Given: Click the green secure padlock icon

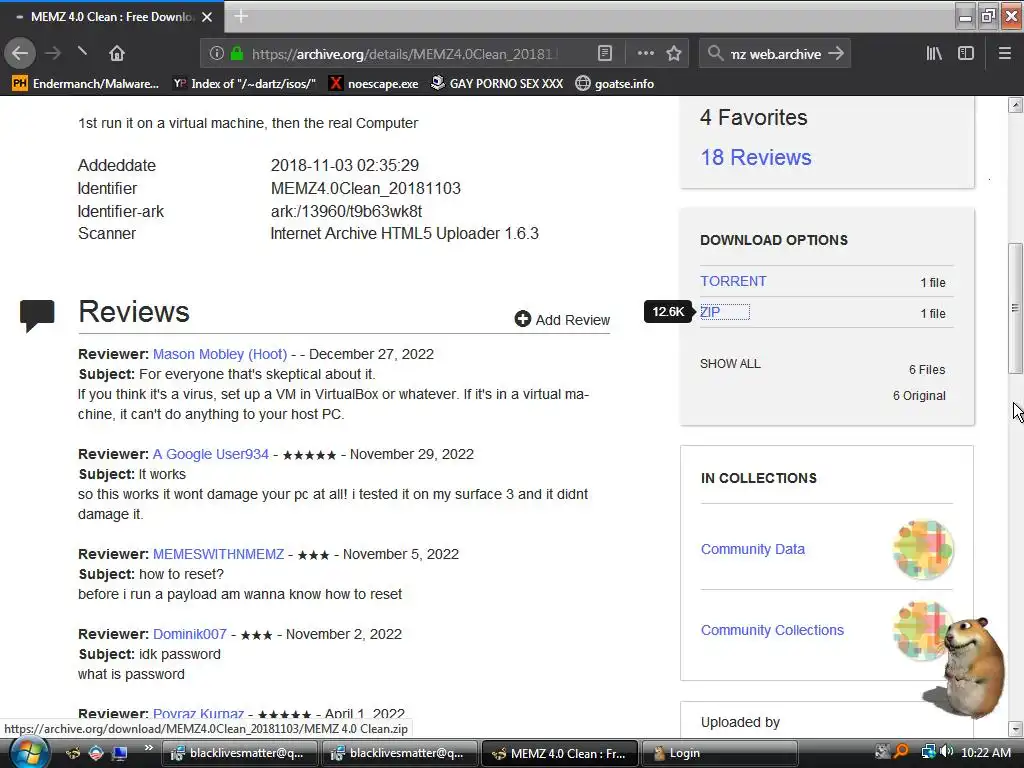Looking at the screenshot, I should coord(237,54).
